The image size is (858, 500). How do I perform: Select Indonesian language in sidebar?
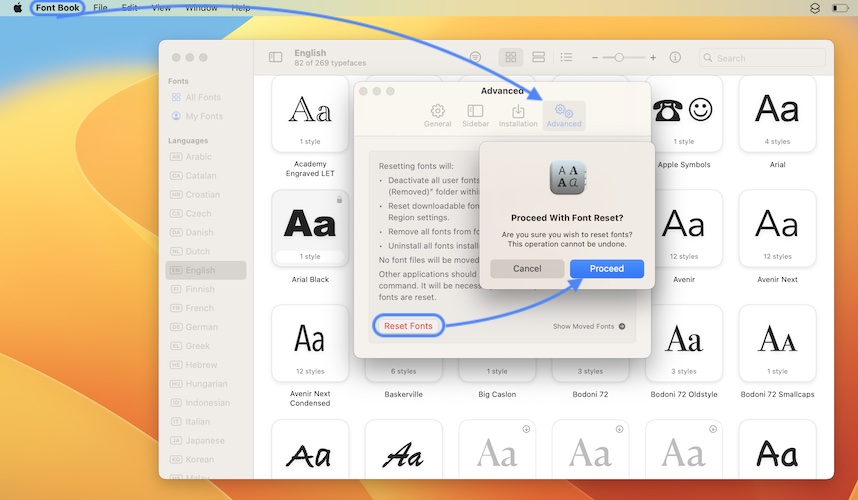[206, 403]
